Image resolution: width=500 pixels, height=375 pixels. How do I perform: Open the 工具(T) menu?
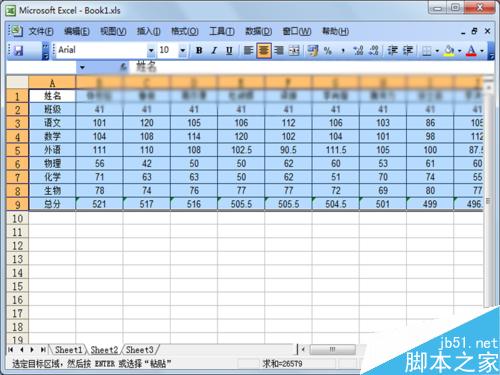tap(222, 31)
